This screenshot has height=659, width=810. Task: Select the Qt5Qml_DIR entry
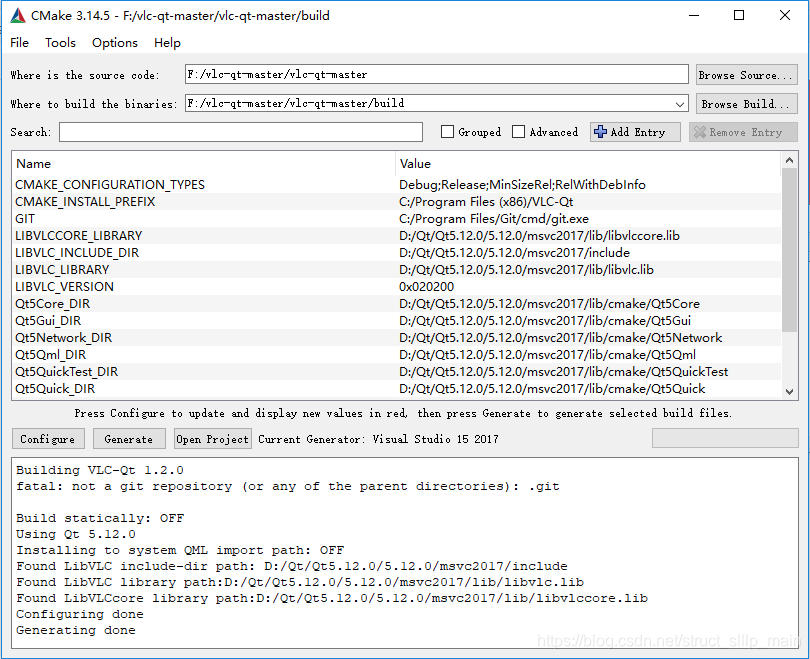coord(51,355)
